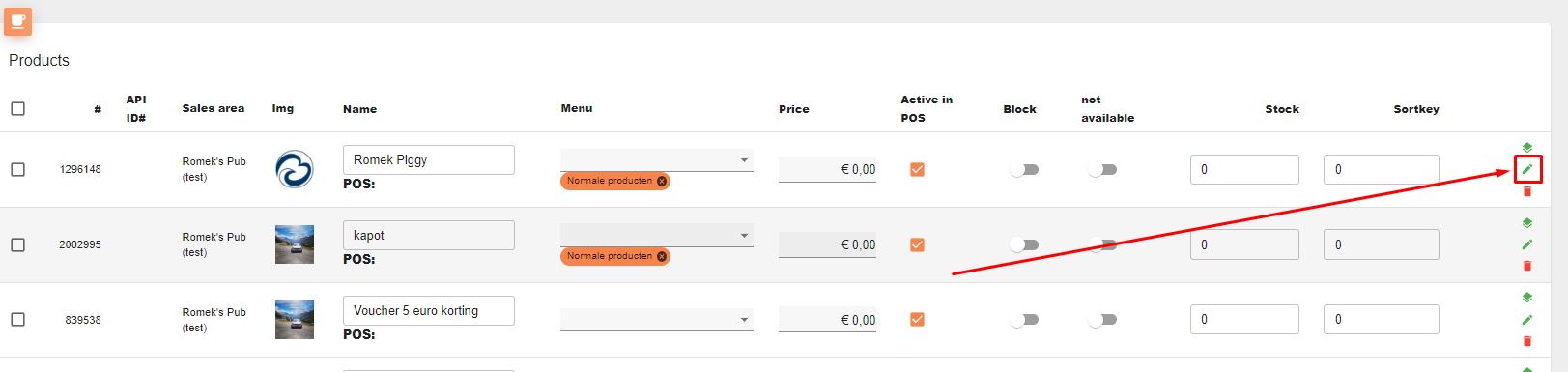
Task: Tick the select-all checkbox in header
Action: click(x=18, y=108)
